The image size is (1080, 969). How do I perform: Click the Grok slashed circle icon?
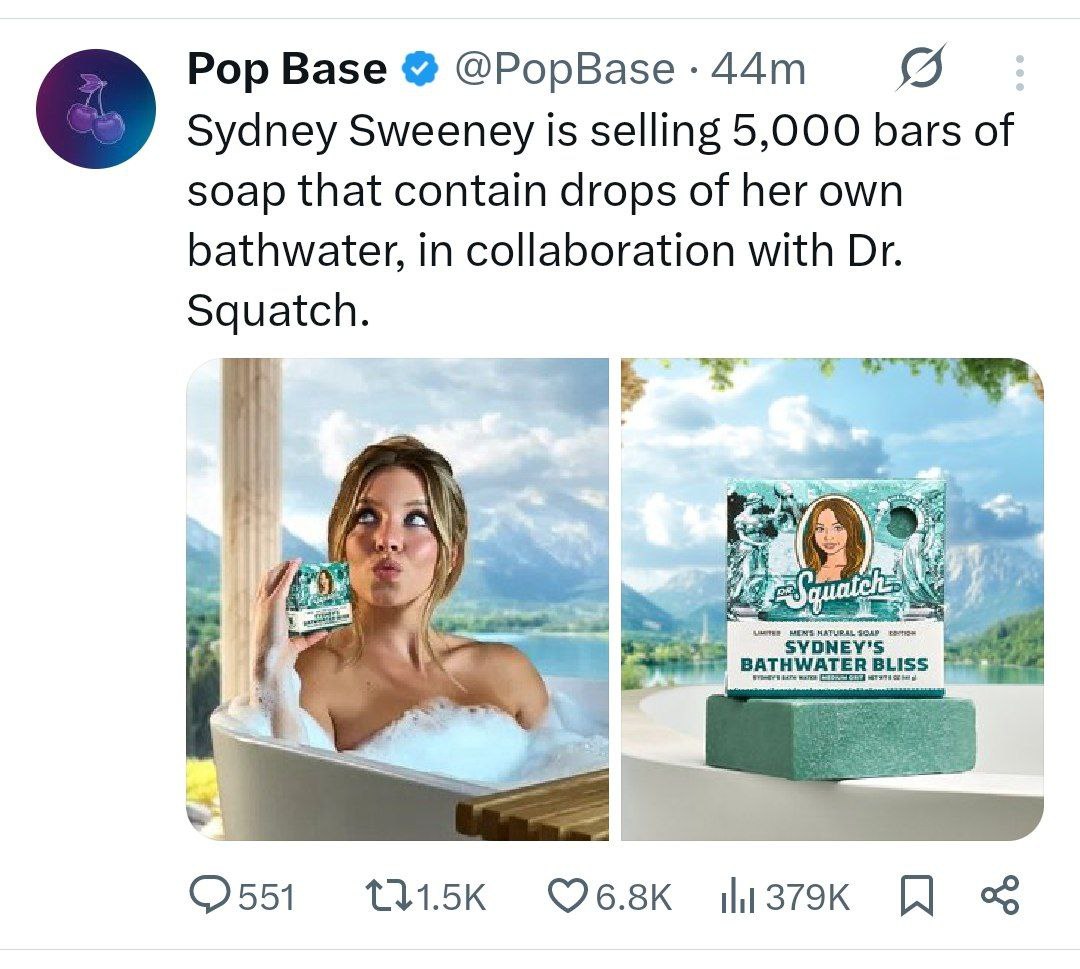coord(920,70)
